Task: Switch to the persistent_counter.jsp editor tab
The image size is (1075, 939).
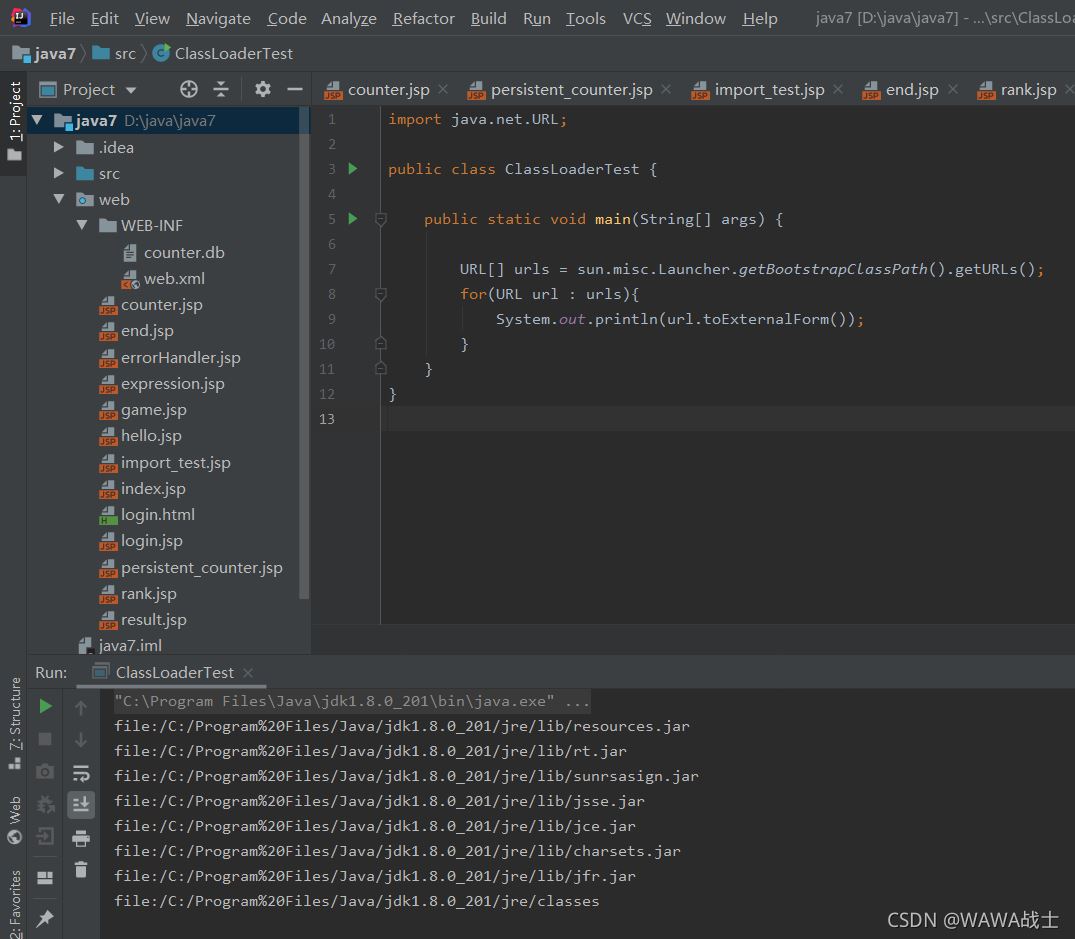Action: point(570,90)
